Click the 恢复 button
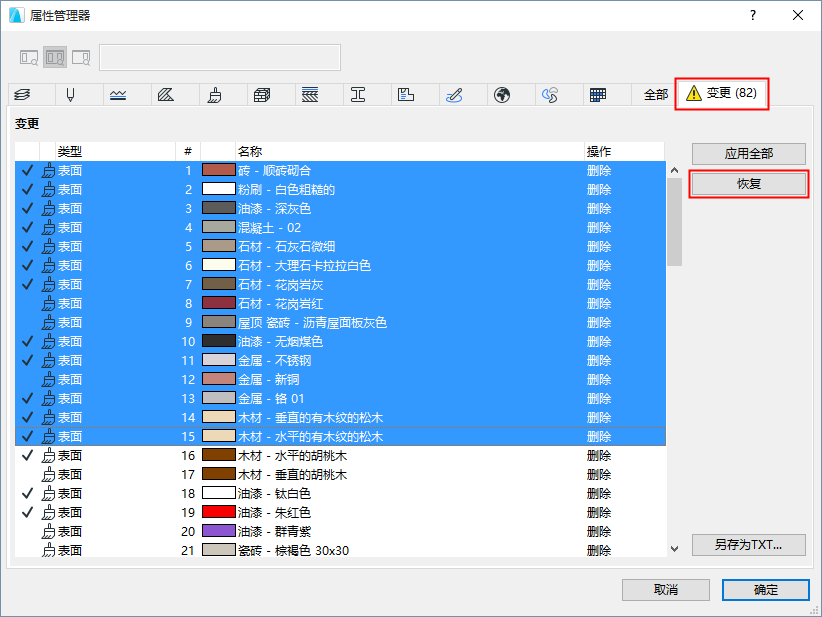The image size is (822, 617). 749,184
